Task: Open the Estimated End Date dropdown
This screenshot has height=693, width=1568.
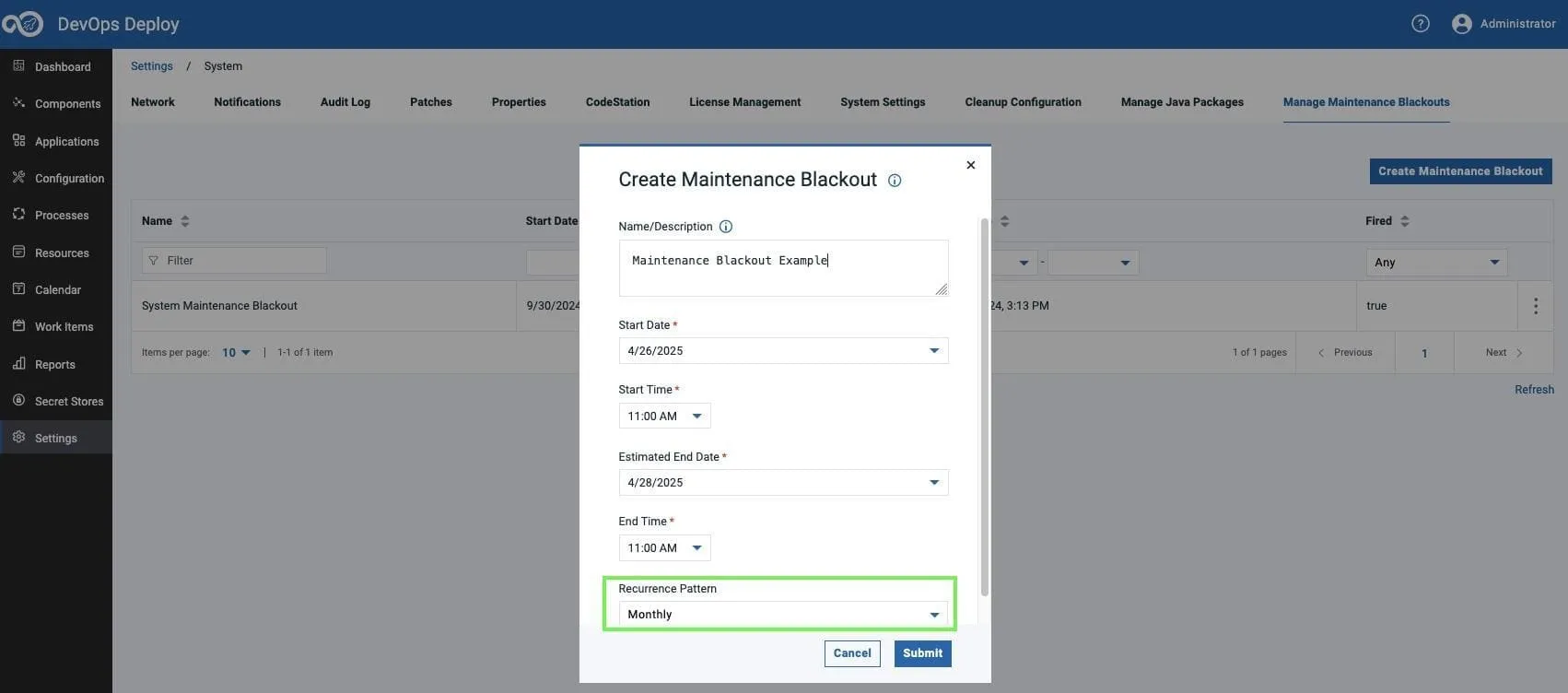Action: [783, 483]
